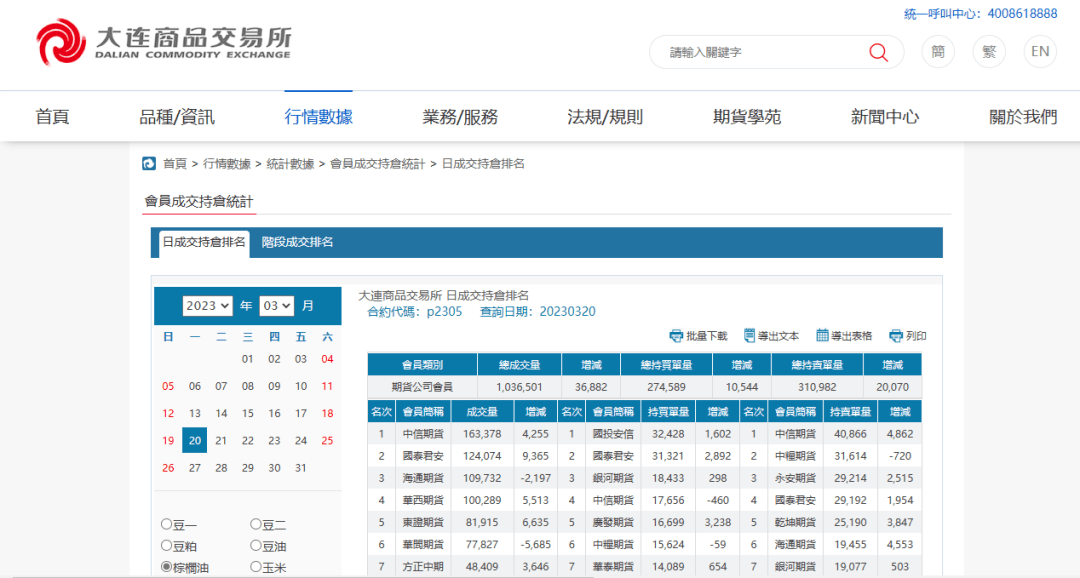This screenshot has width=1080, height=578.
Task: Open the 品種/資訊 menu item
Action: (177, 117)
